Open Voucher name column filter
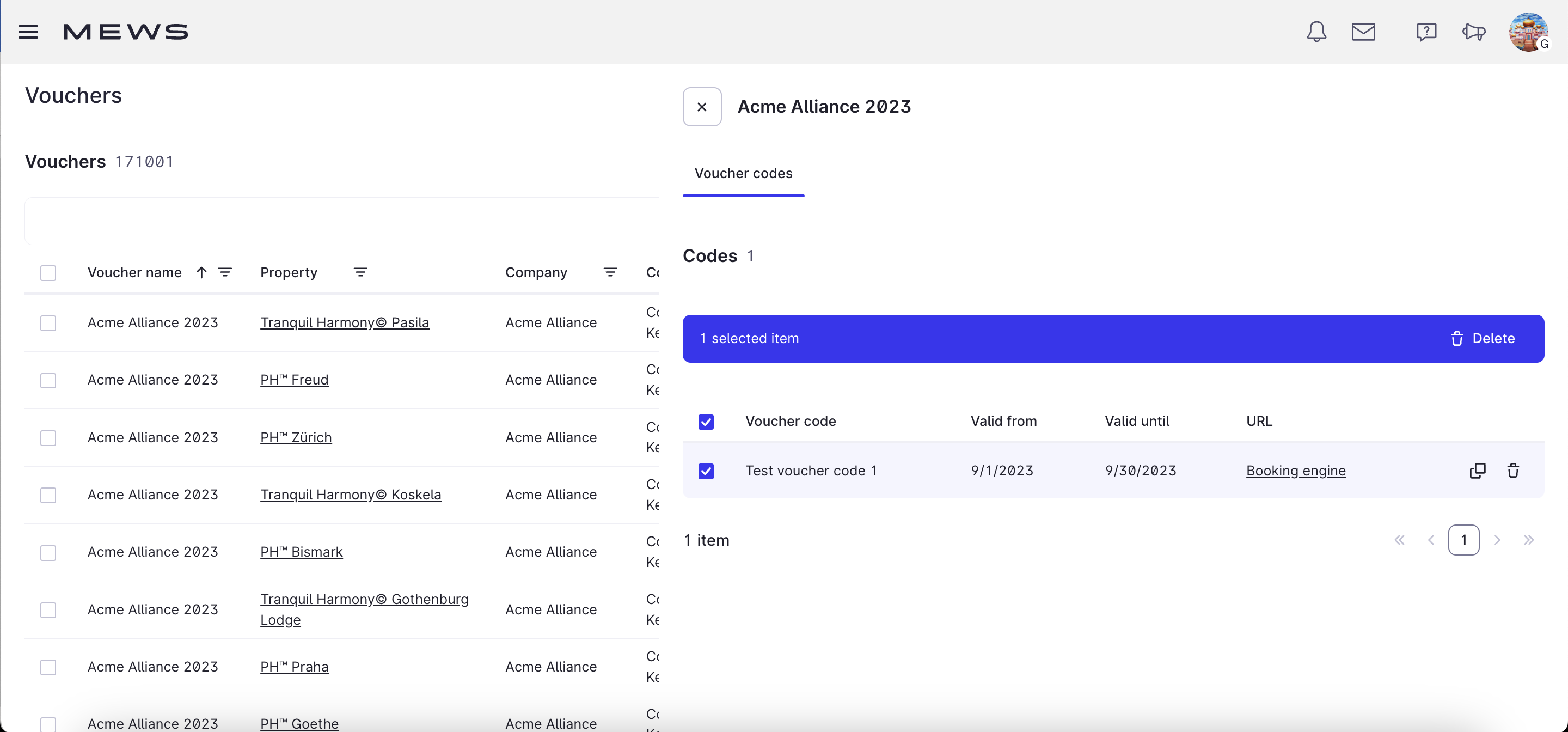This screenshot has height=732, width=1568. 225,272
